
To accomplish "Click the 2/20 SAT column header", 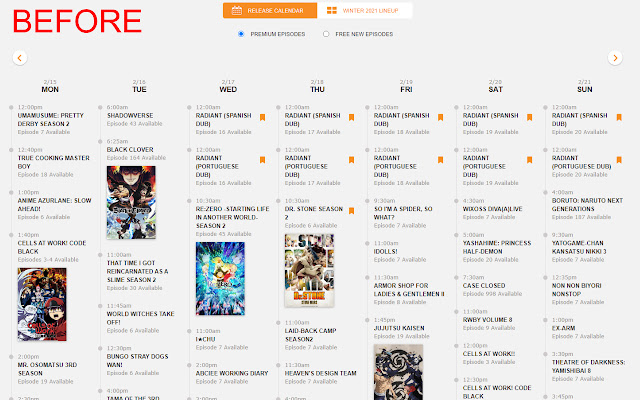I will [496, 86].
